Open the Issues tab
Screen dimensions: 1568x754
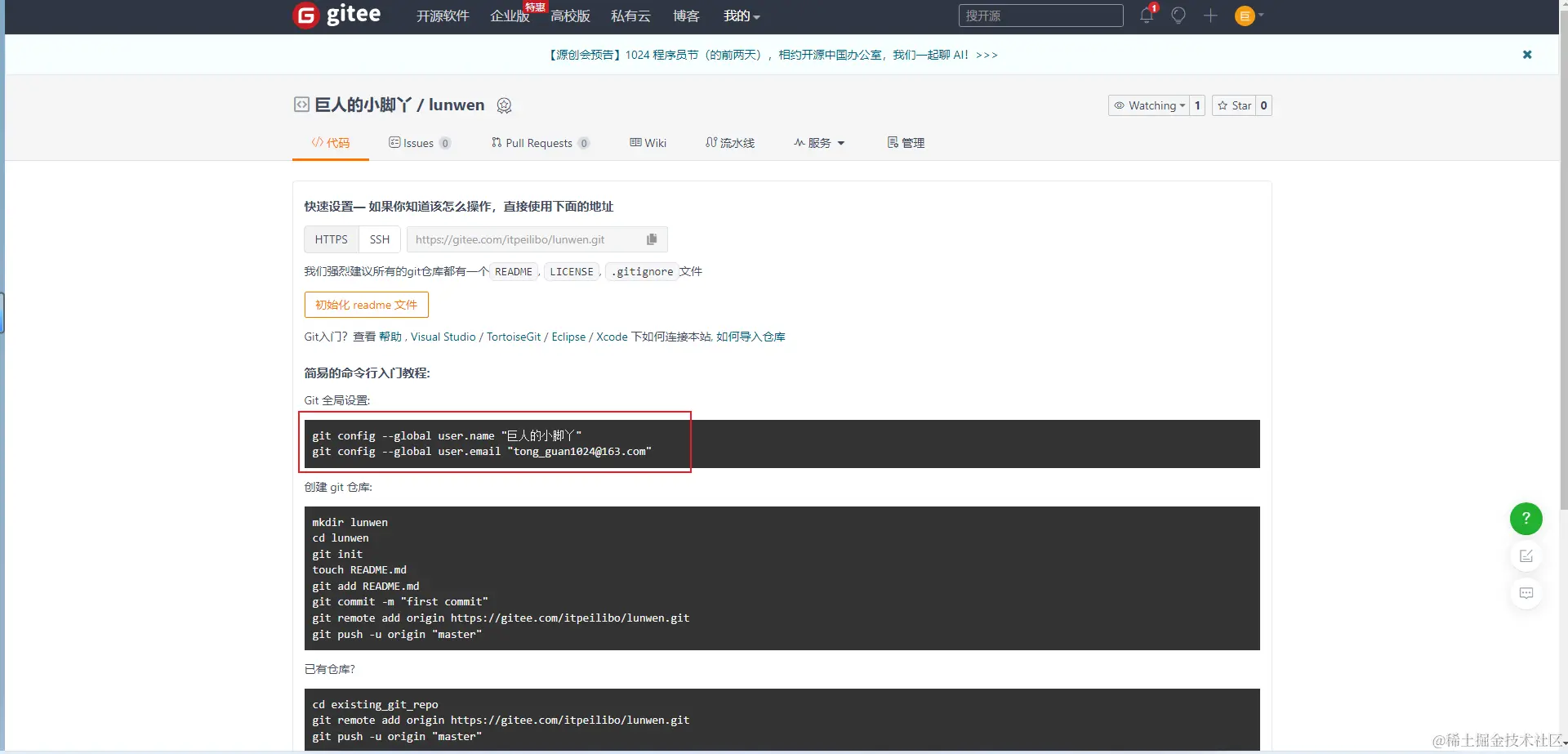[420, 143]
